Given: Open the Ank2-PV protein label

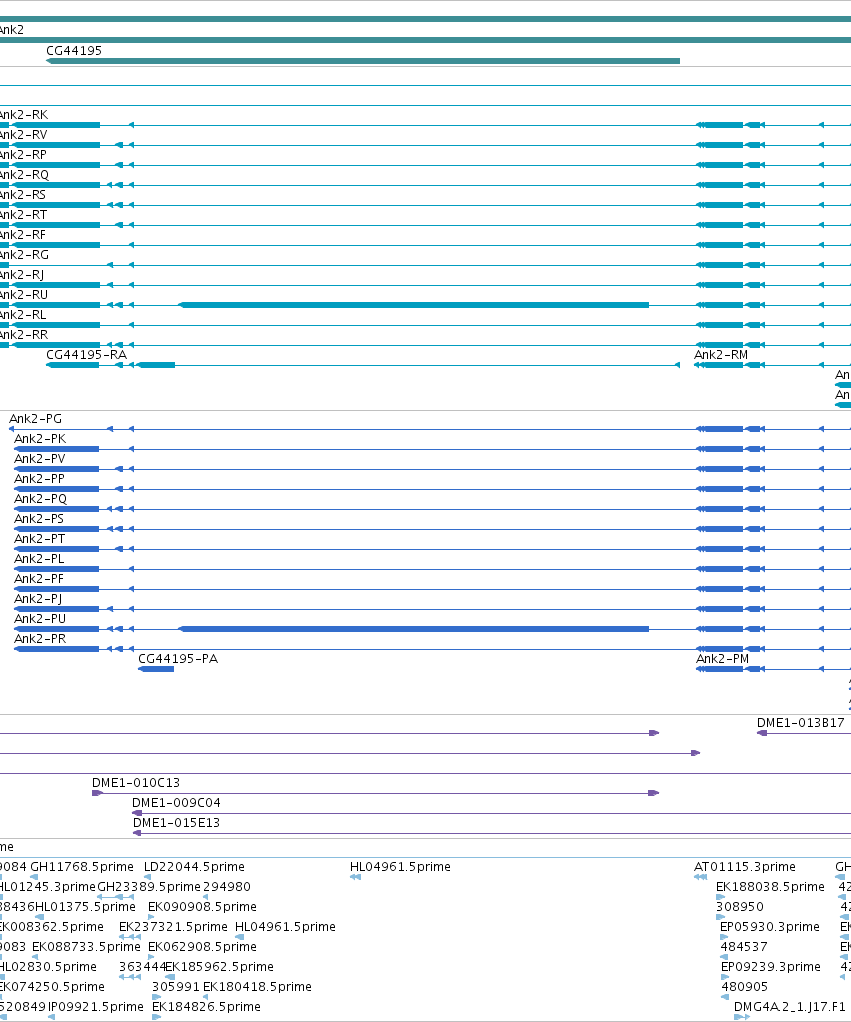Looking at the screenshot, I should click(x=40, y=459).
